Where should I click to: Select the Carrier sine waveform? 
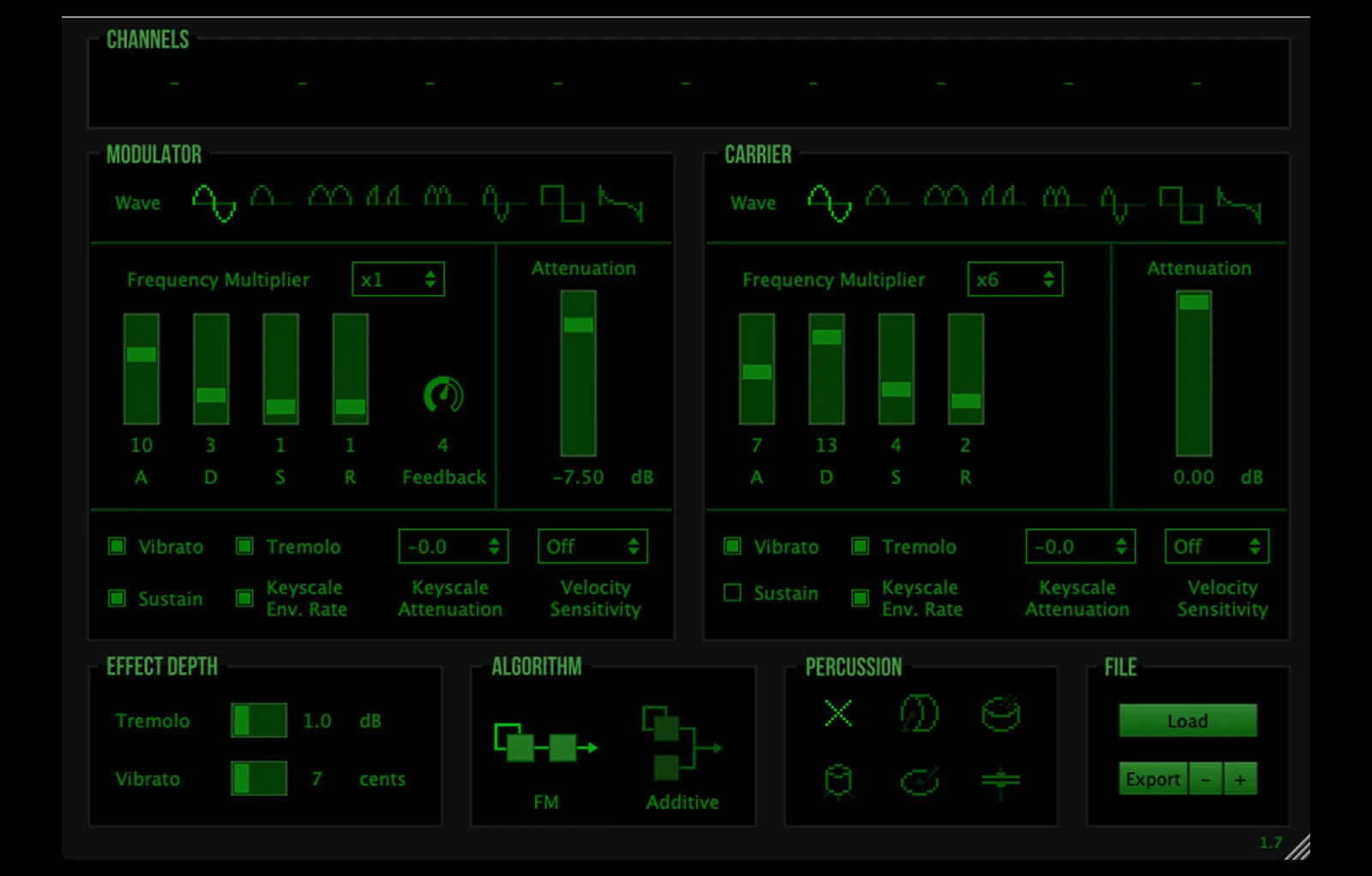829,203
